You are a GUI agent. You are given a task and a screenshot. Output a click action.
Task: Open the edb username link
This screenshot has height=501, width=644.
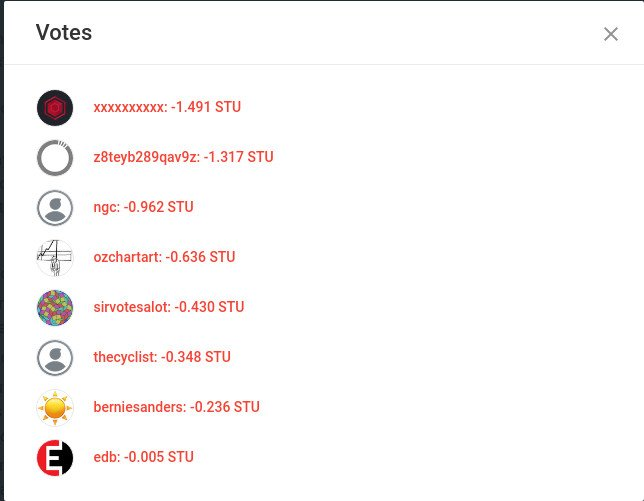click(x=106, y=457)
